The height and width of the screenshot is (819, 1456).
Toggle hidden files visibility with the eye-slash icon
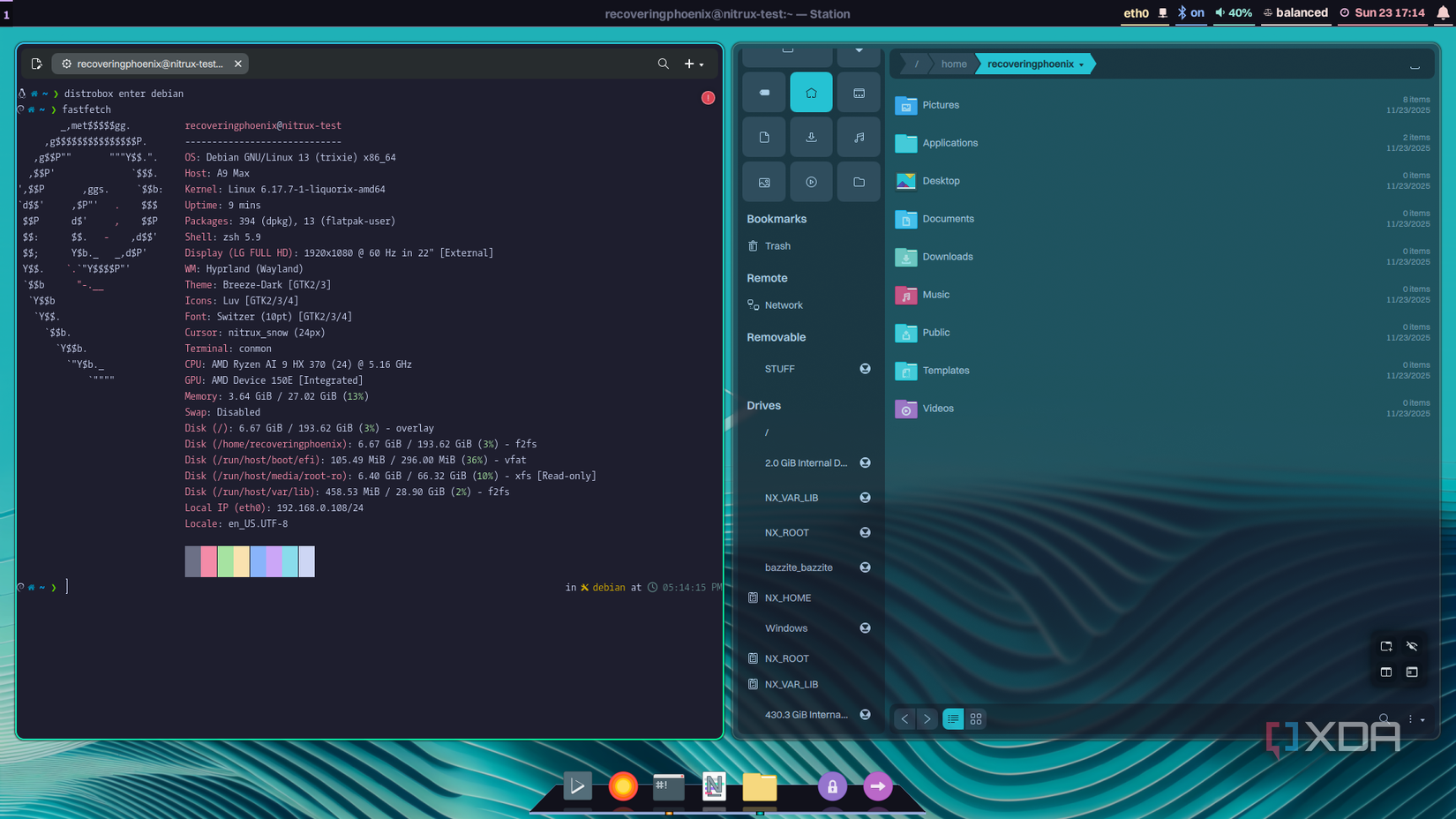pos(1412,646)
